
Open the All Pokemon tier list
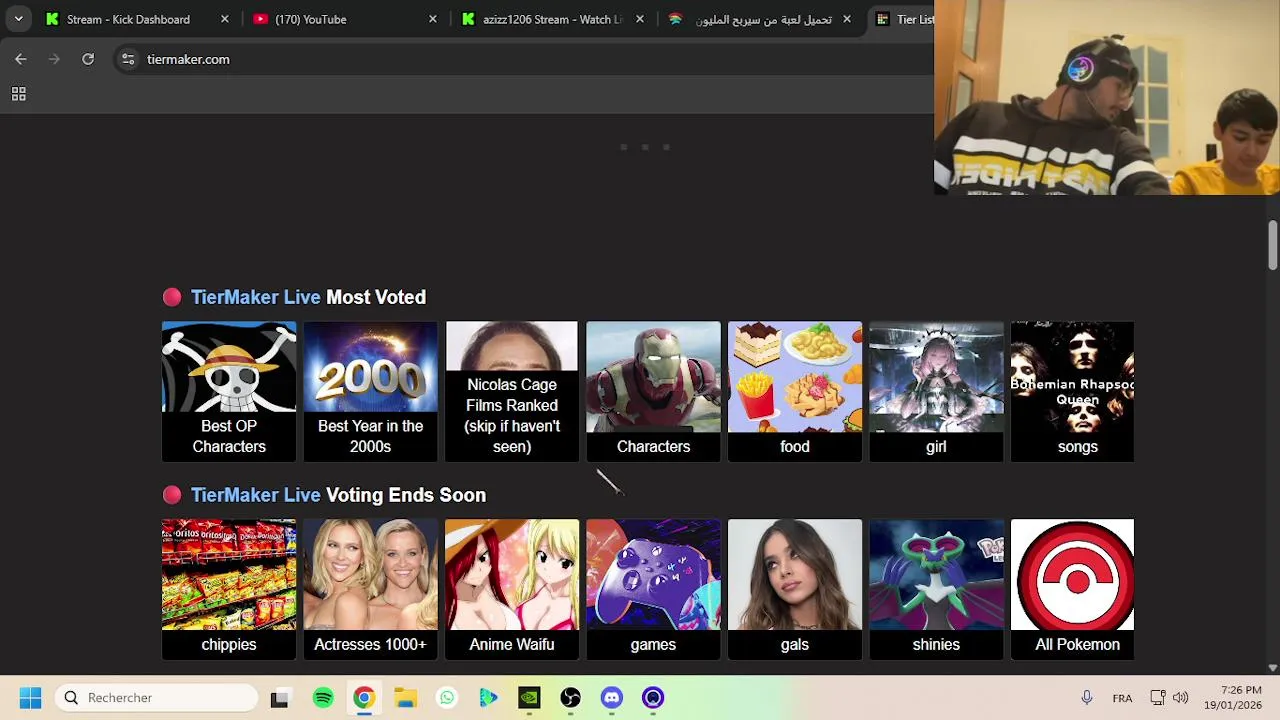pos(1072,589)
